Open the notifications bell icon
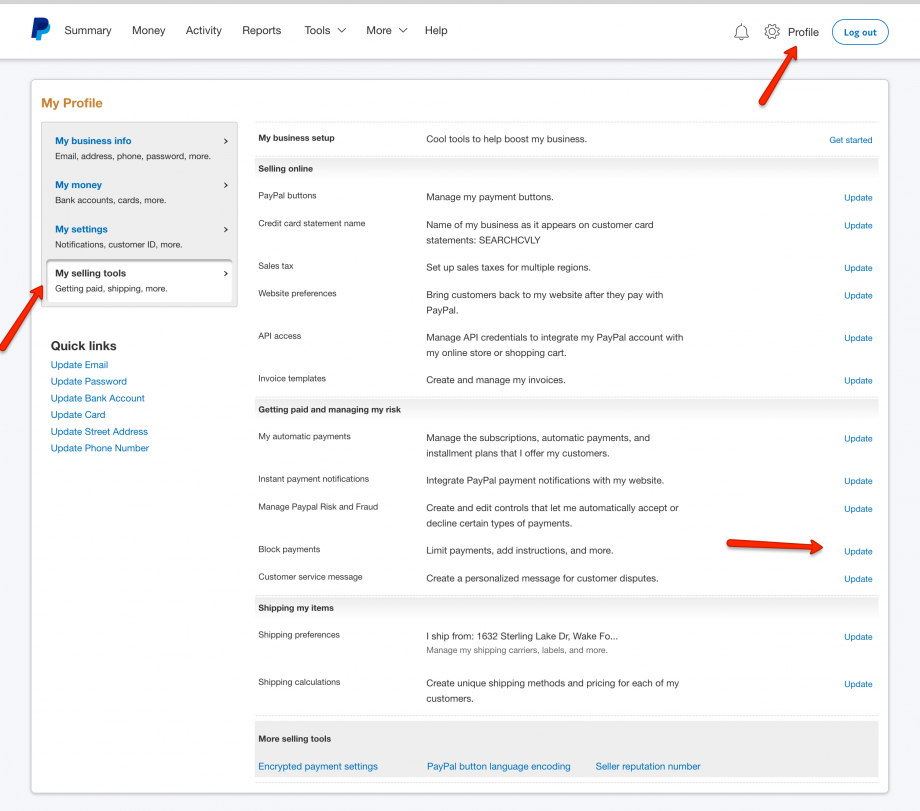This screenshot has height=811, width=920. (x=741, y=32)
